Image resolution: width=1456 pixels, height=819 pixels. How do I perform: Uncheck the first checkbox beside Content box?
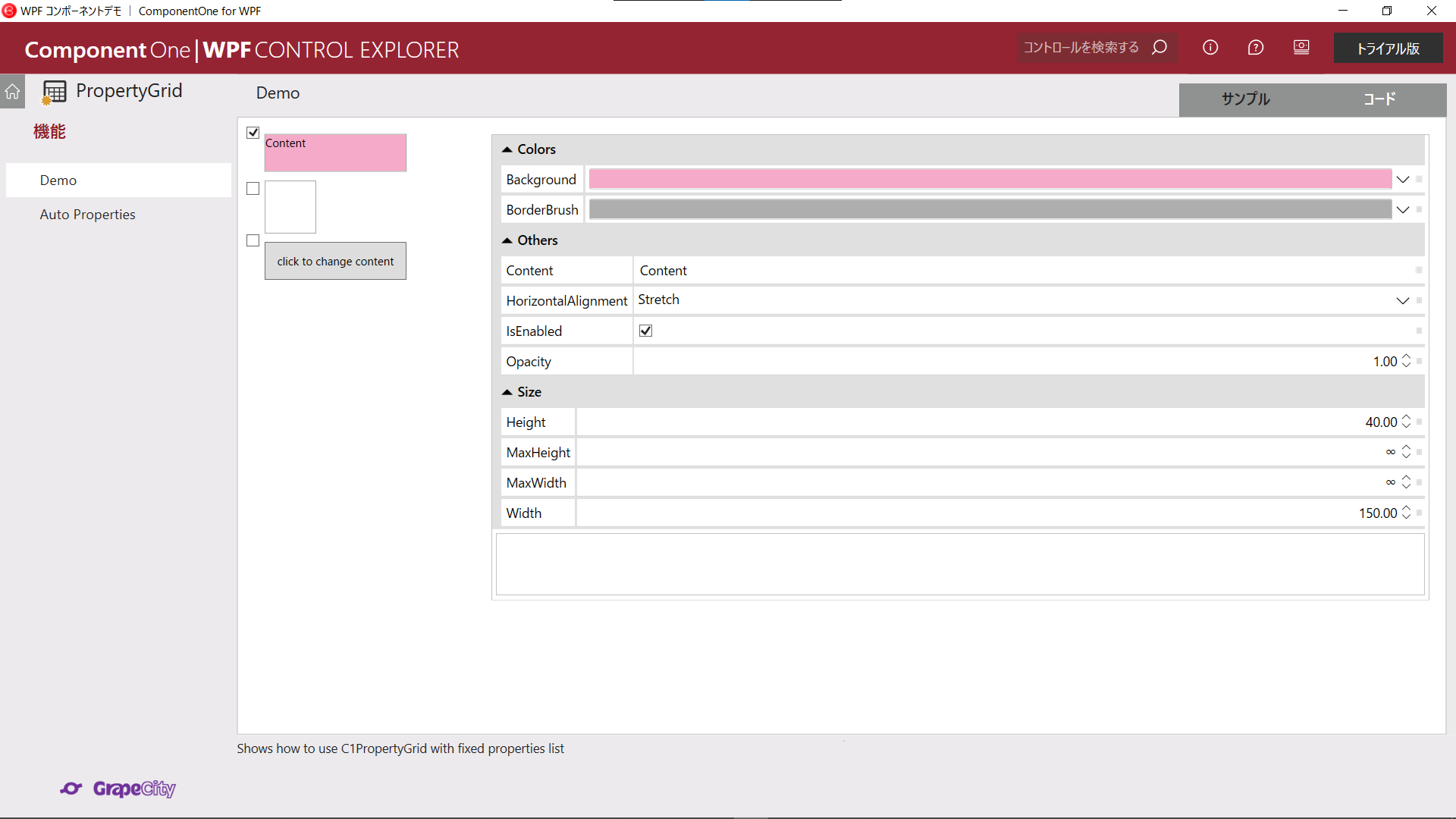[x=253, y=133]
